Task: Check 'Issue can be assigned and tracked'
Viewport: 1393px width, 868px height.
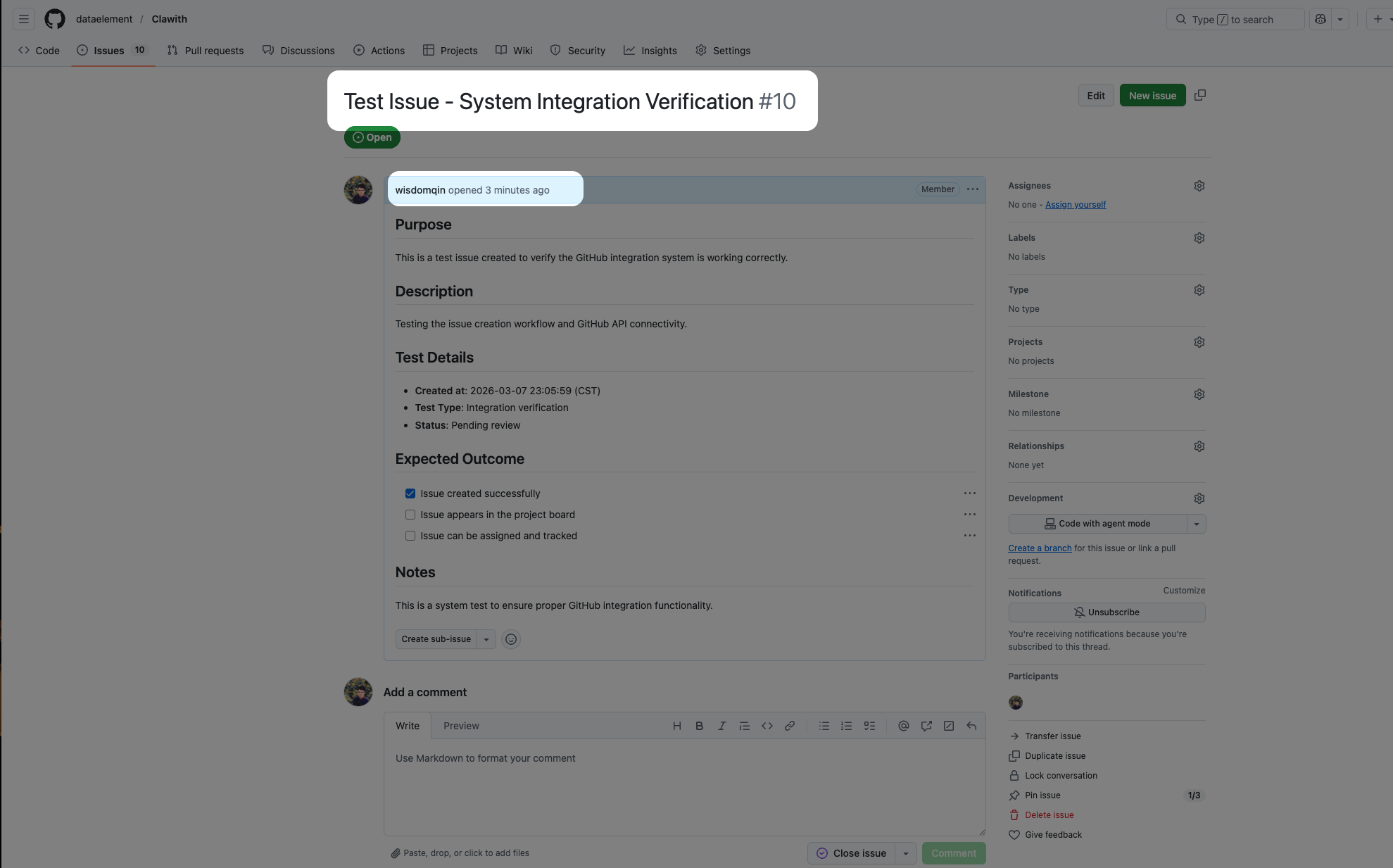Action: coord(410,536)
